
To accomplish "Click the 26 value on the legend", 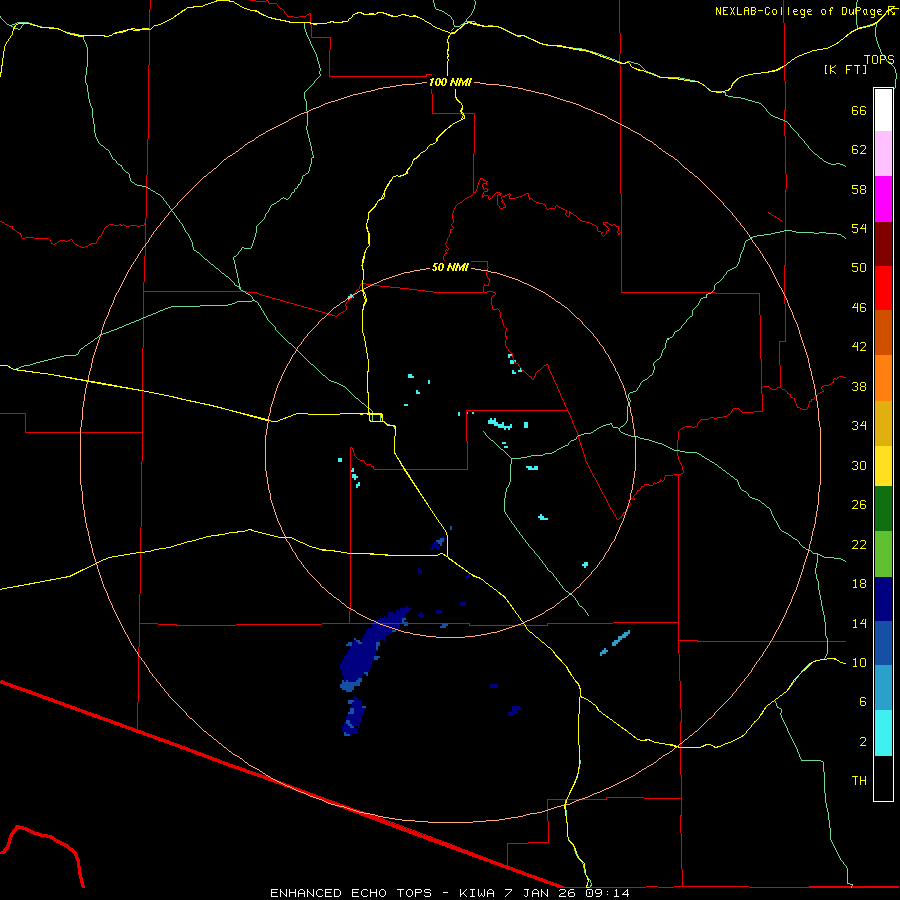I will point(859,505).
